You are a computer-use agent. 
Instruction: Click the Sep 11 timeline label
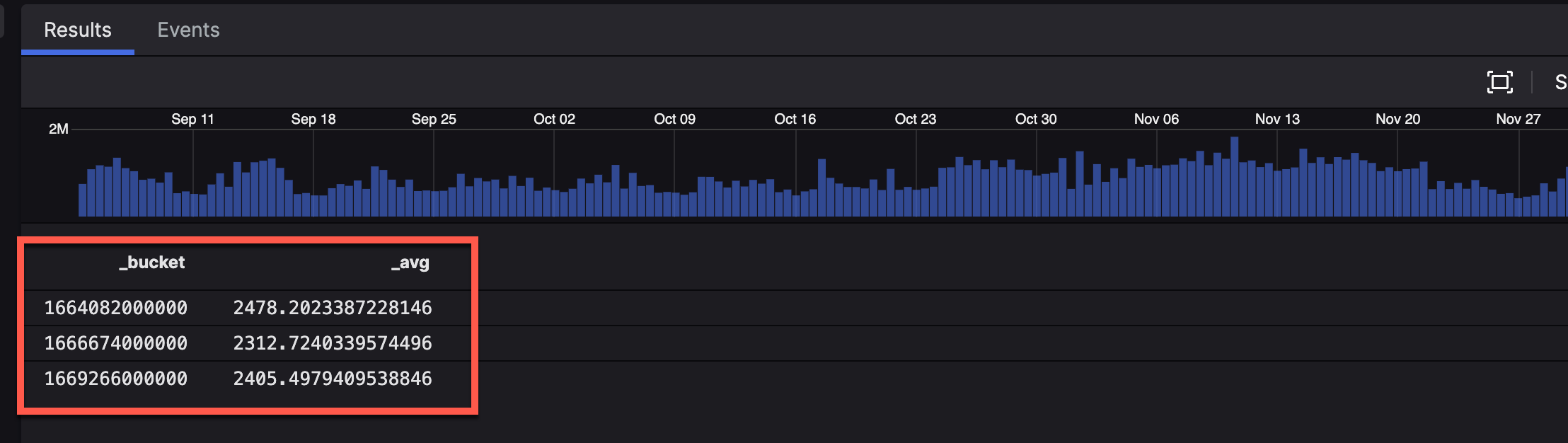point(192,119)
